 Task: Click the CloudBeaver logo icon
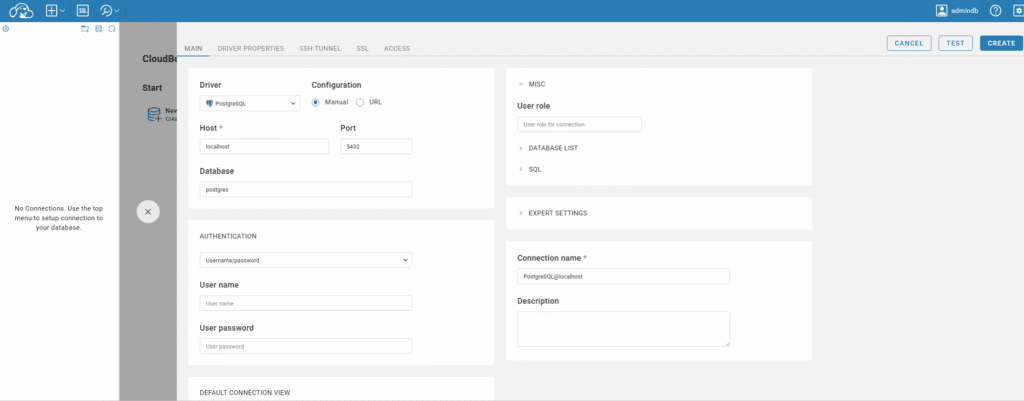point(21,10)
